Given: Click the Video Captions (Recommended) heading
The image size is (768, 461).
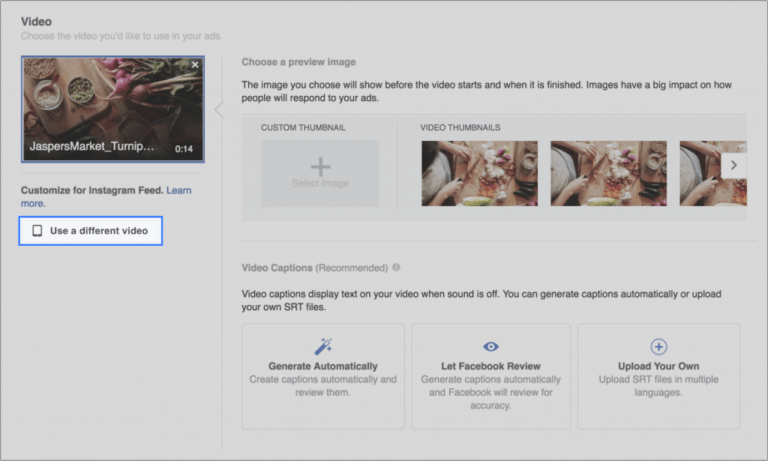Looking at the screenshot, I should pos(314,268).
